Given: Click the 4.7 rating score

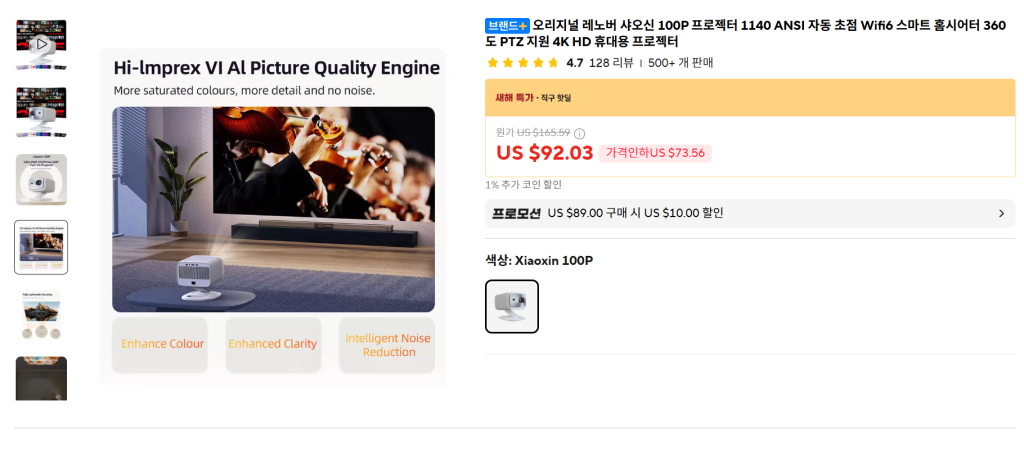Looking at the screenshot, I should (x=575, y=63).
